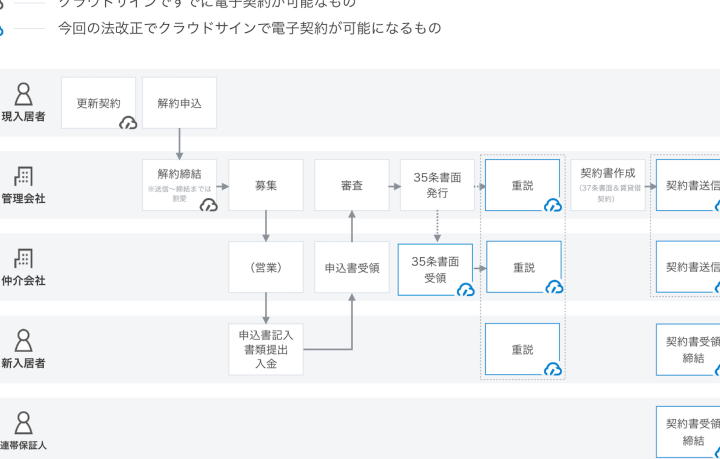
Task: Click the blue cloud icon on 35条書面受領 box
Action: coord(466,290)
